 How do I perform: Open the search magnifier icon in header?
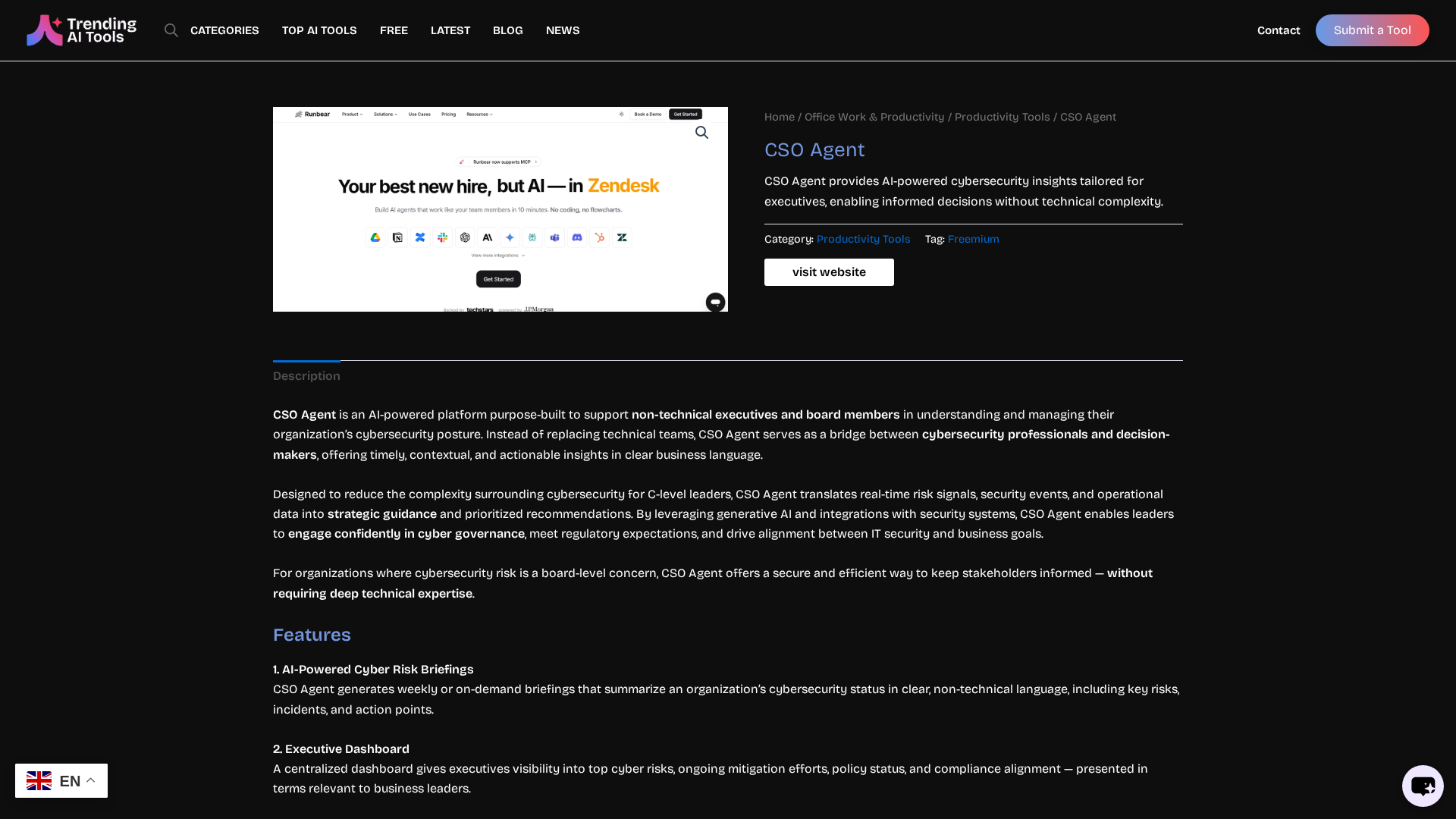pyautogui.click(x=171, y=30)
